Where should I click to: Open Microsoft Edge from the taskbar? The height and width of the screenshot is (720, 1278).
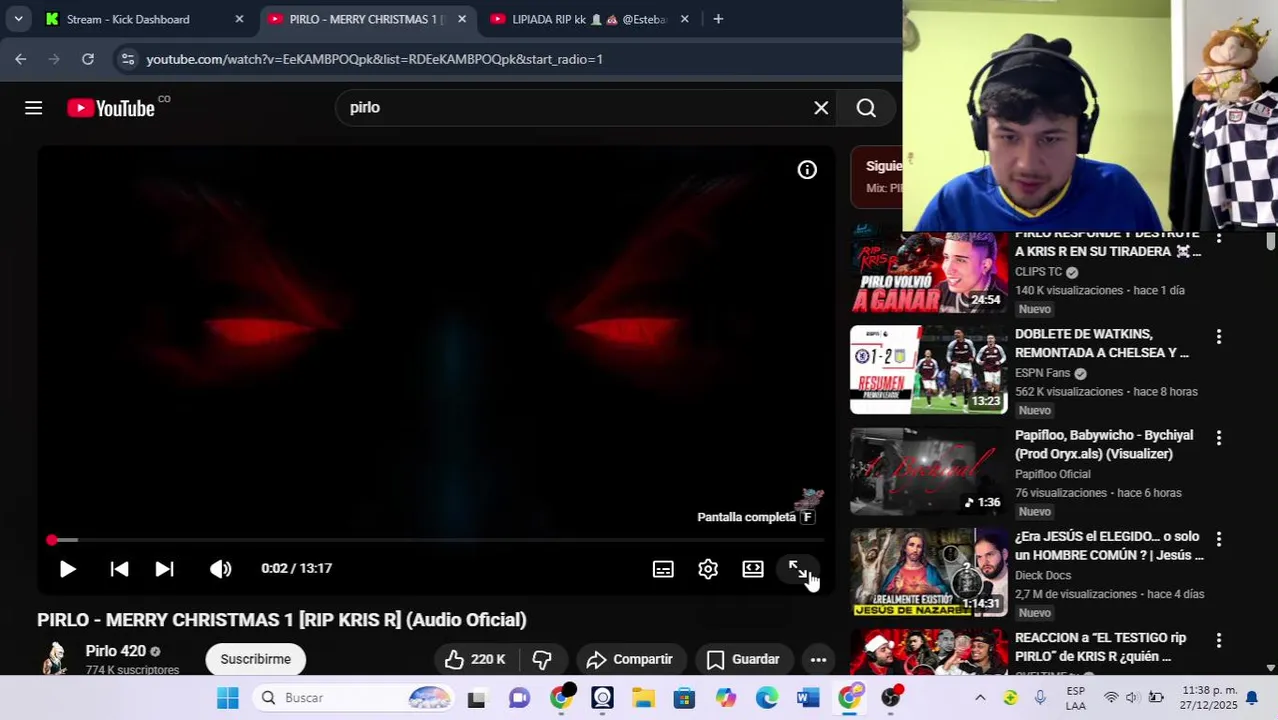point(767,698)
